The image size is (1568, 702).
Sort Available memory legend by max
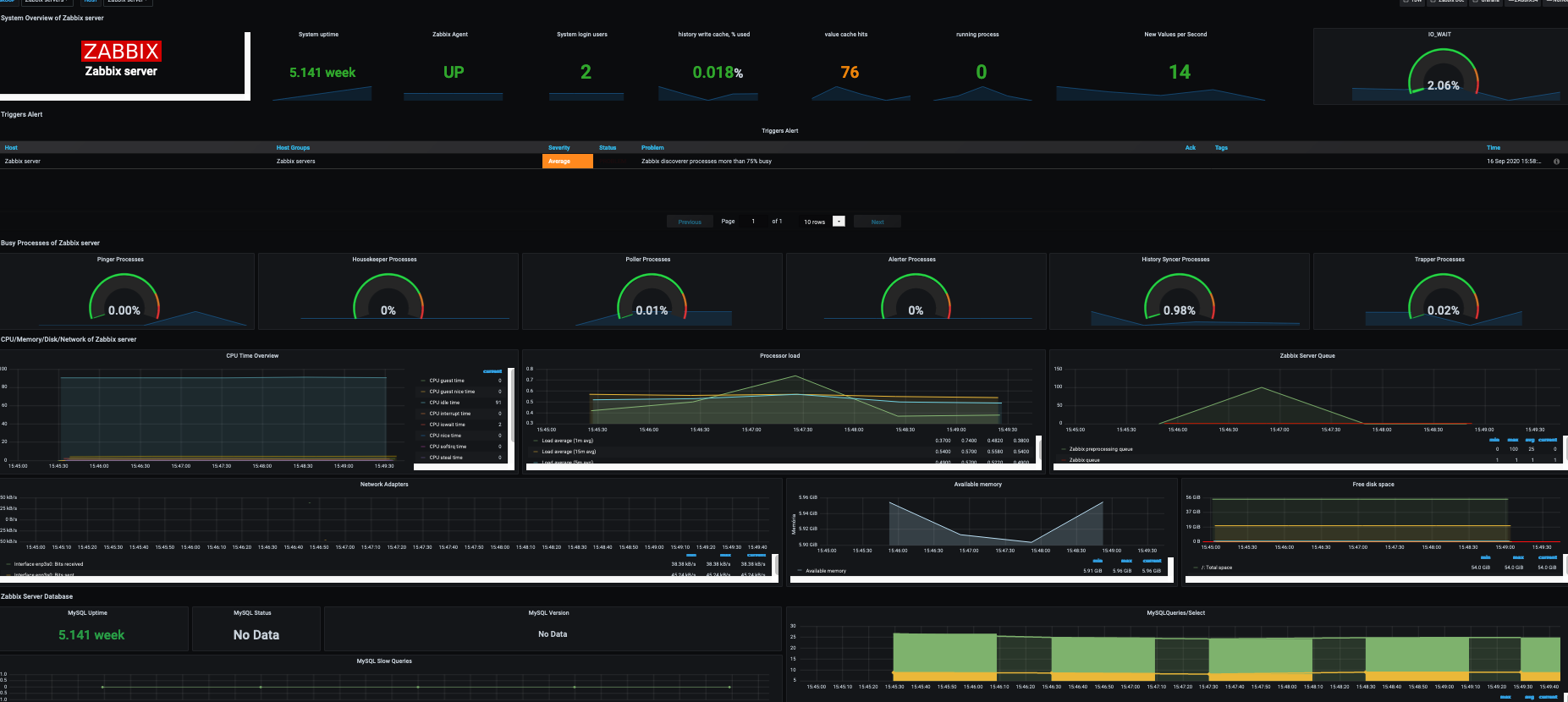tap(1126, 561)
